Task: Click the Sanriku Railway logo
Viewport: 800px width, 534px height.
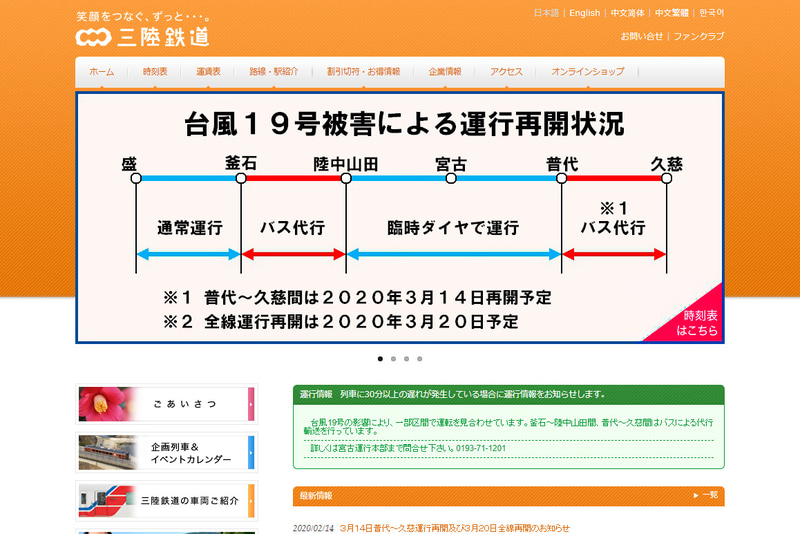Action: (142, 37)
